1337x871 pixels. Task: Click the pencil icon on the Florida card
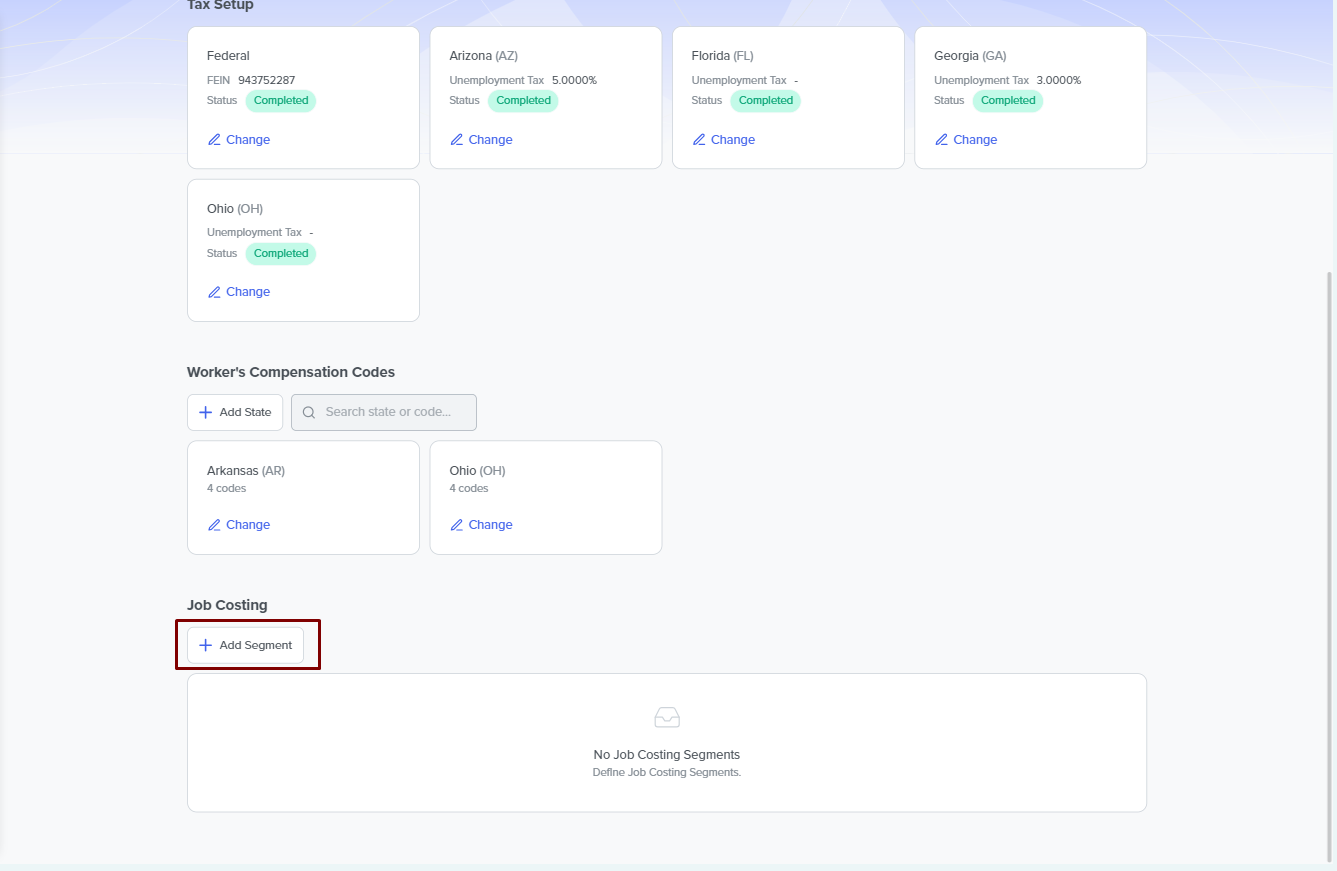click(x=699, y=140)
